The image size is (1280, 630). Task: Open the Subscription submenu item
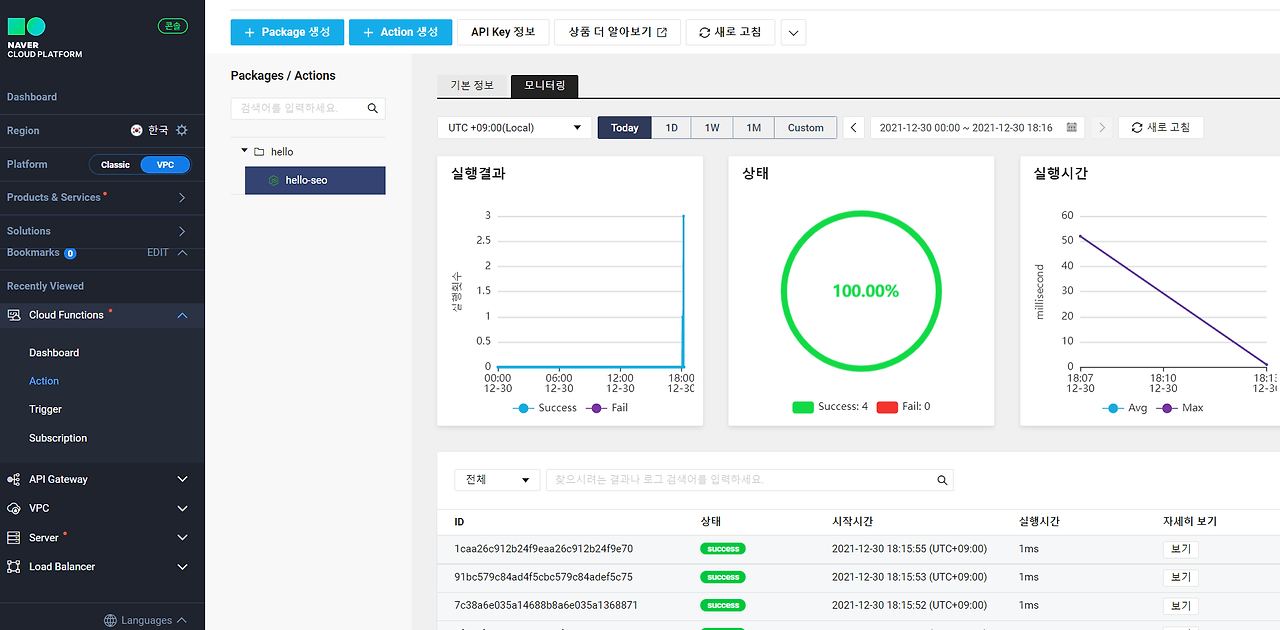click(58, 438)
